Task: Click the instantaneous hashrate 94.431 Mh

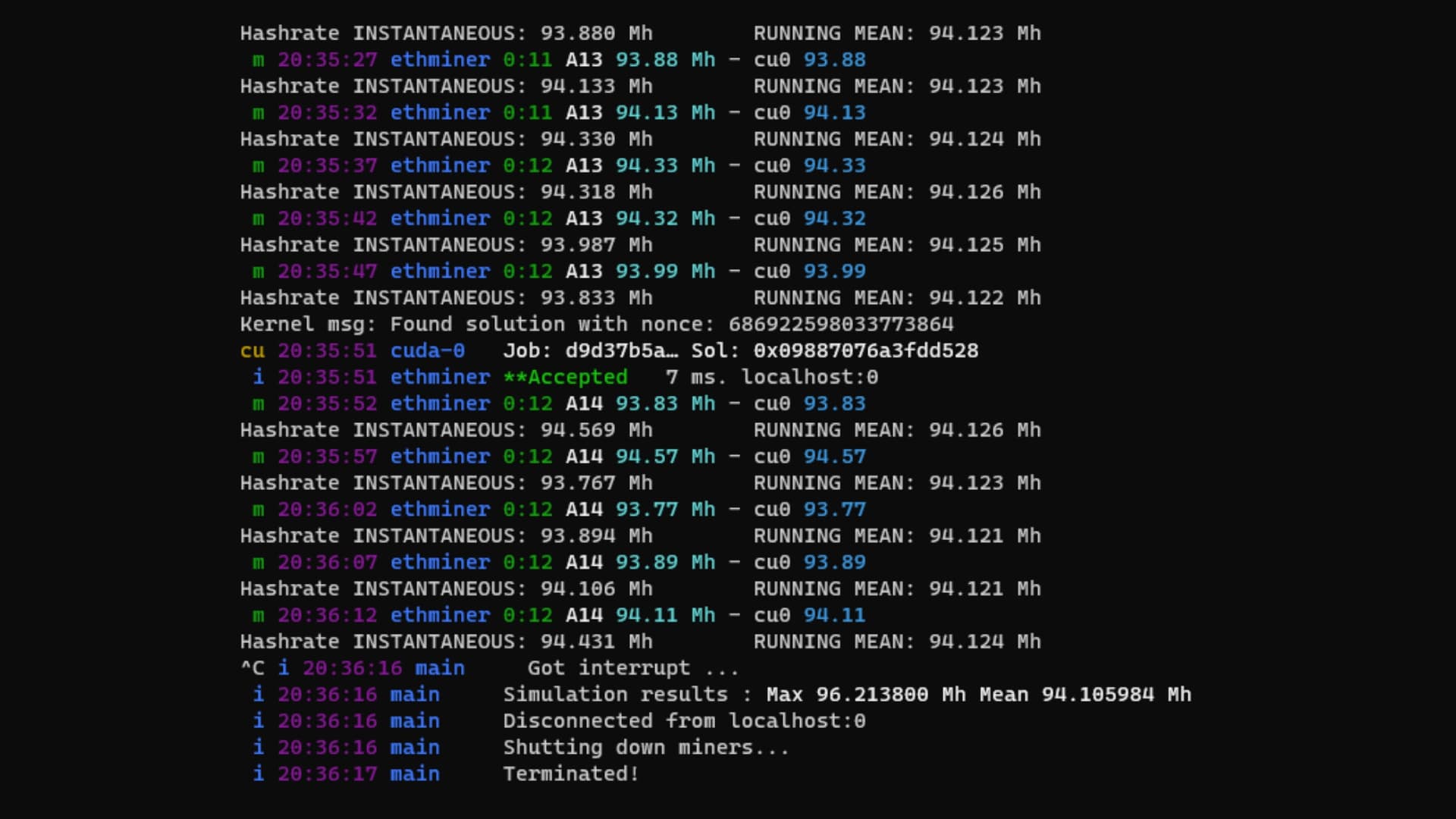Action: tap(597, 642)
